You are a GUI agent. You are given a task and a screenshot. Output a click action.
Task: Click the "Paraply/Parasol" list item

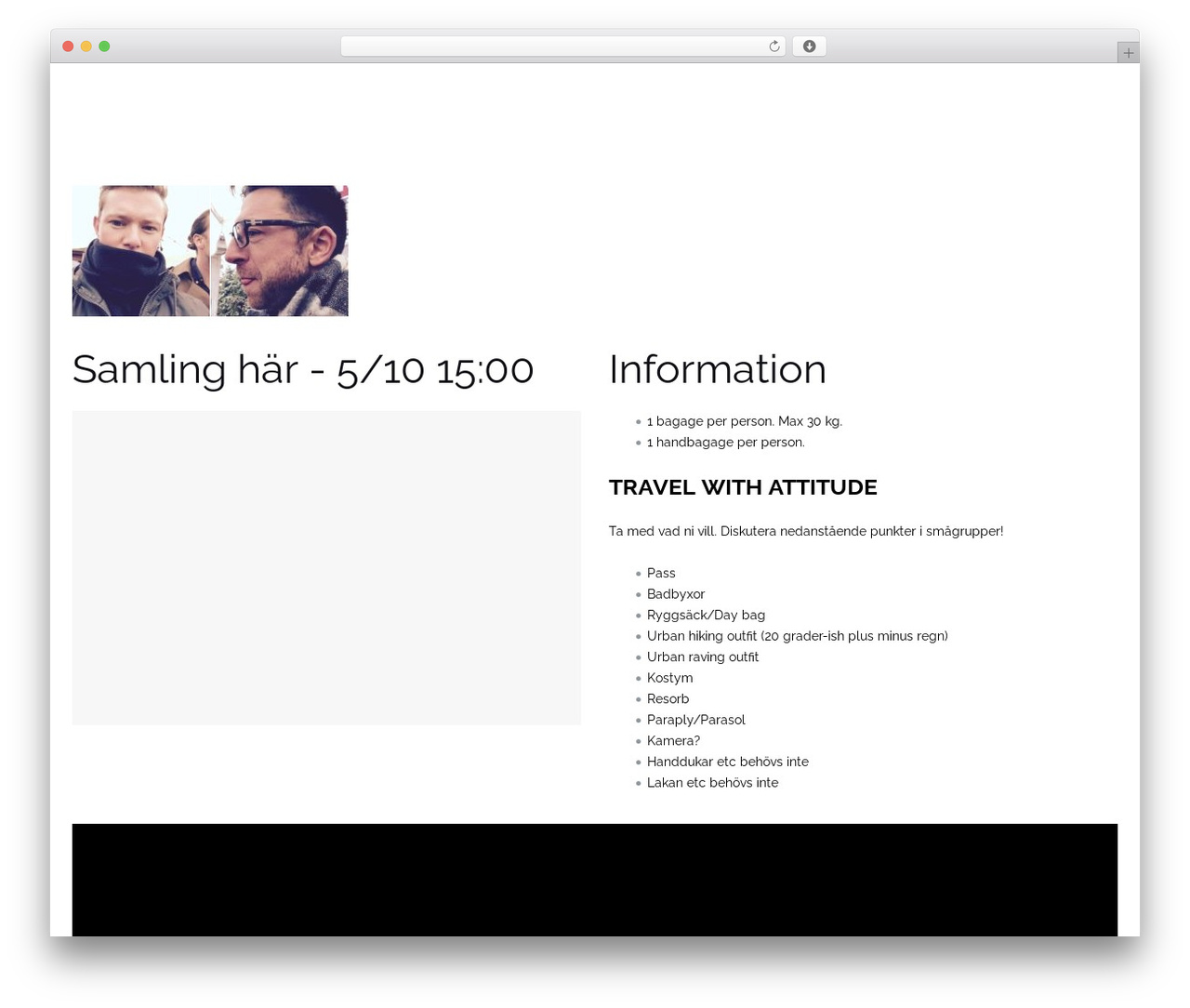click(696, 720)
